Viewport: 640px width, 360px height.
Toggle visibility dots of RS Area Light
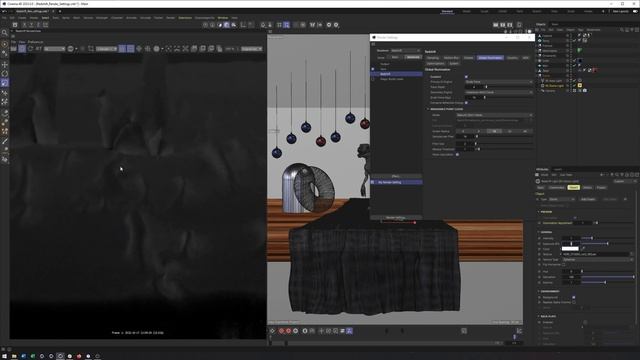(570, 81)
